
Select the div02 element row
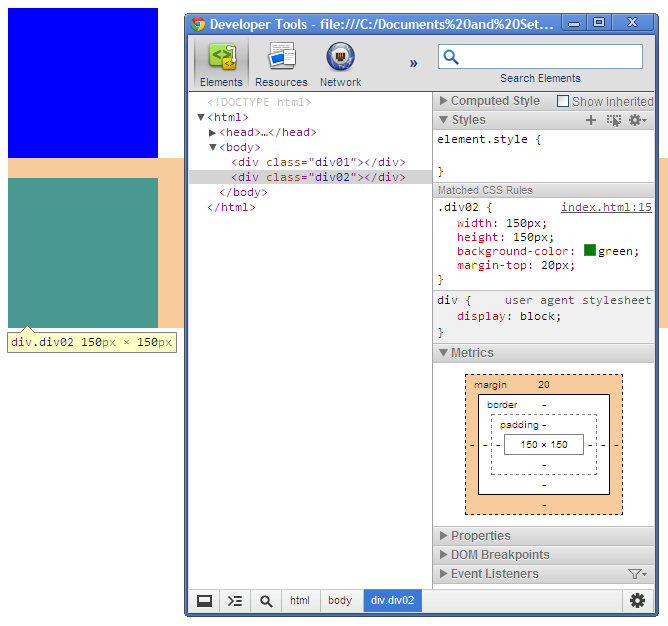[311, 177]
